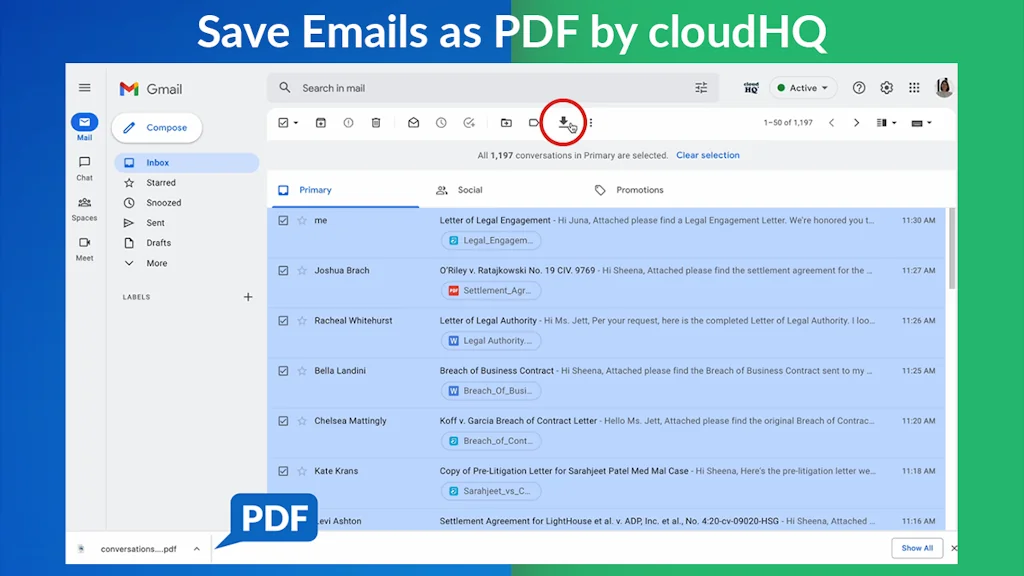Star the email from Bella Landini
The image size is (1024, 576).
tap(302, 370)
